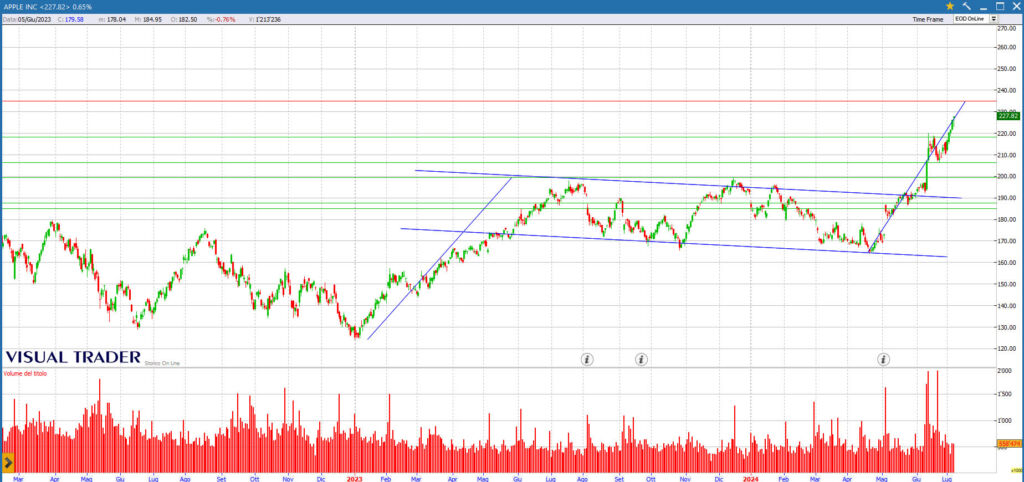Open the info marker near Ago 2023
Screen dimensions: 1024x482
[x=587, y=359]
